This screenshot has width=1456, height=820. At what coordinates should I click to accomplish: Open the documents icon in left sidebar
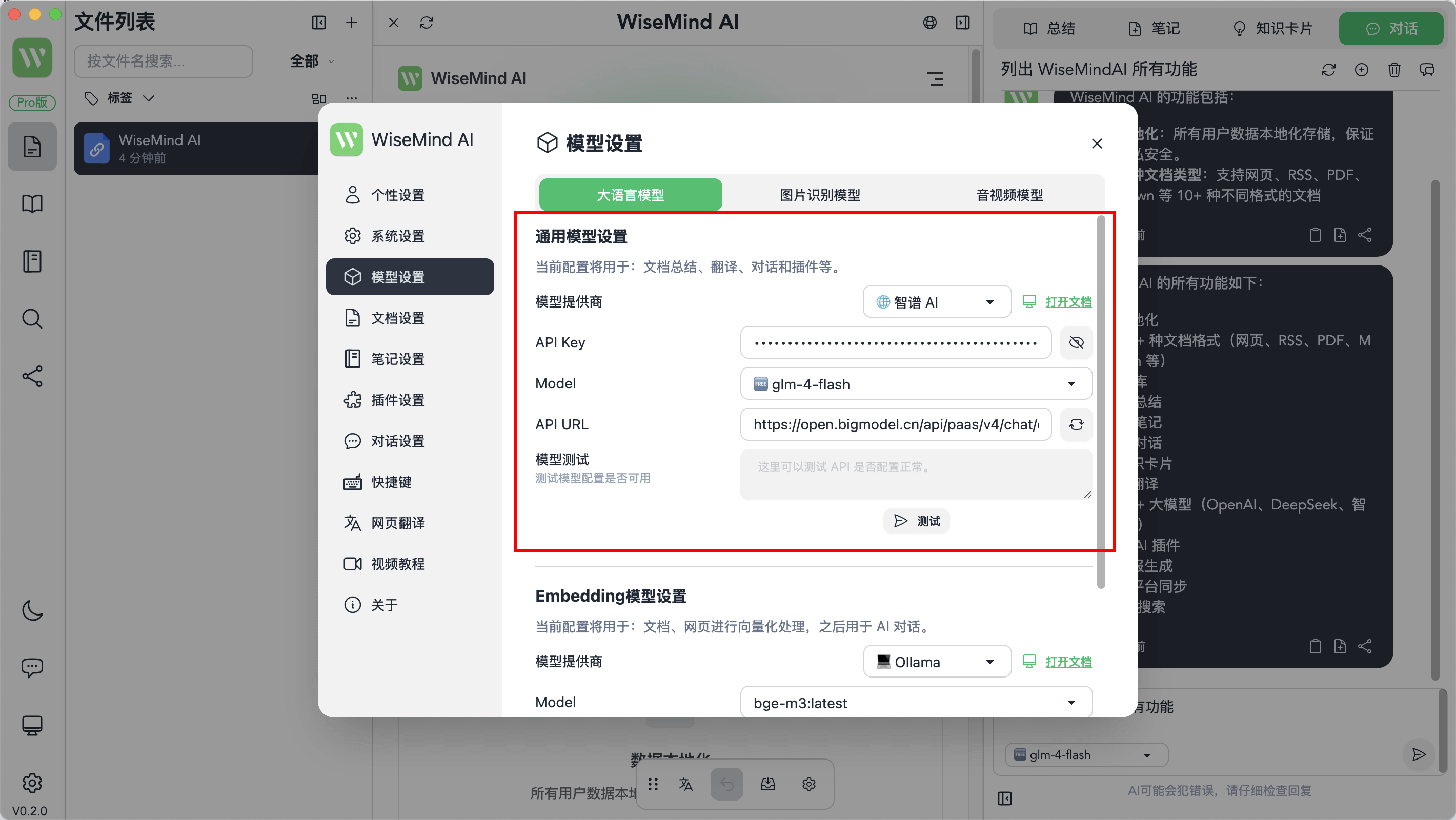32,147
